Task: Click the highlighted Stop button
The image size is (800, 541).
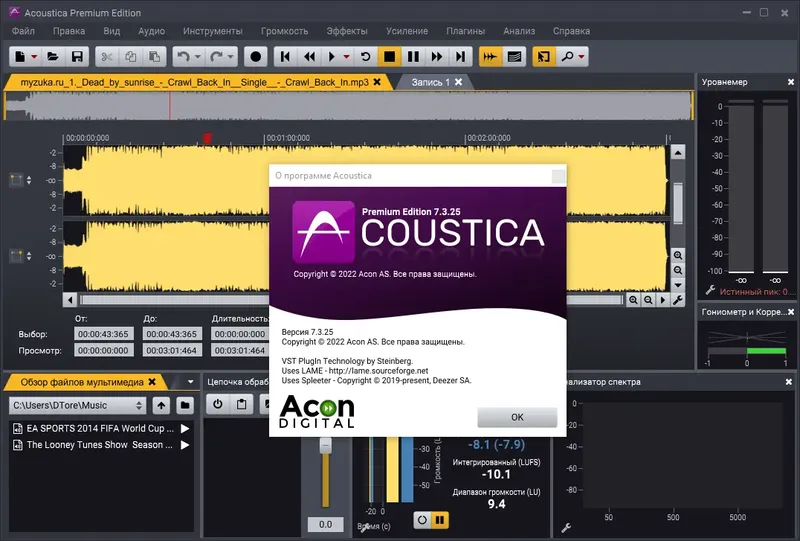Action: (x=389, y=57)
